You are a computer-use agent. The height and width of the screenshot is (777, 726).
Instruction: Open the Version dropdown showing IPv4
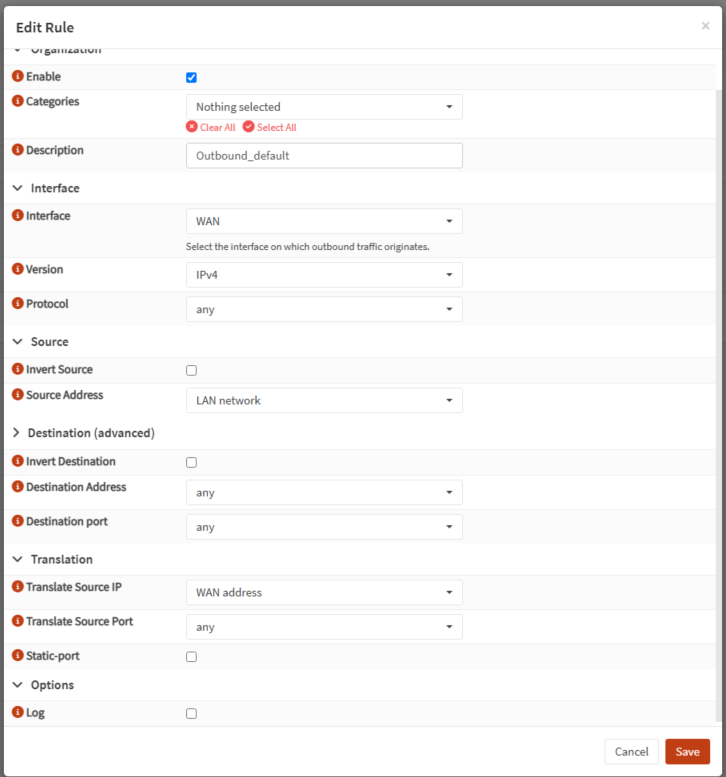pos(324,275)
